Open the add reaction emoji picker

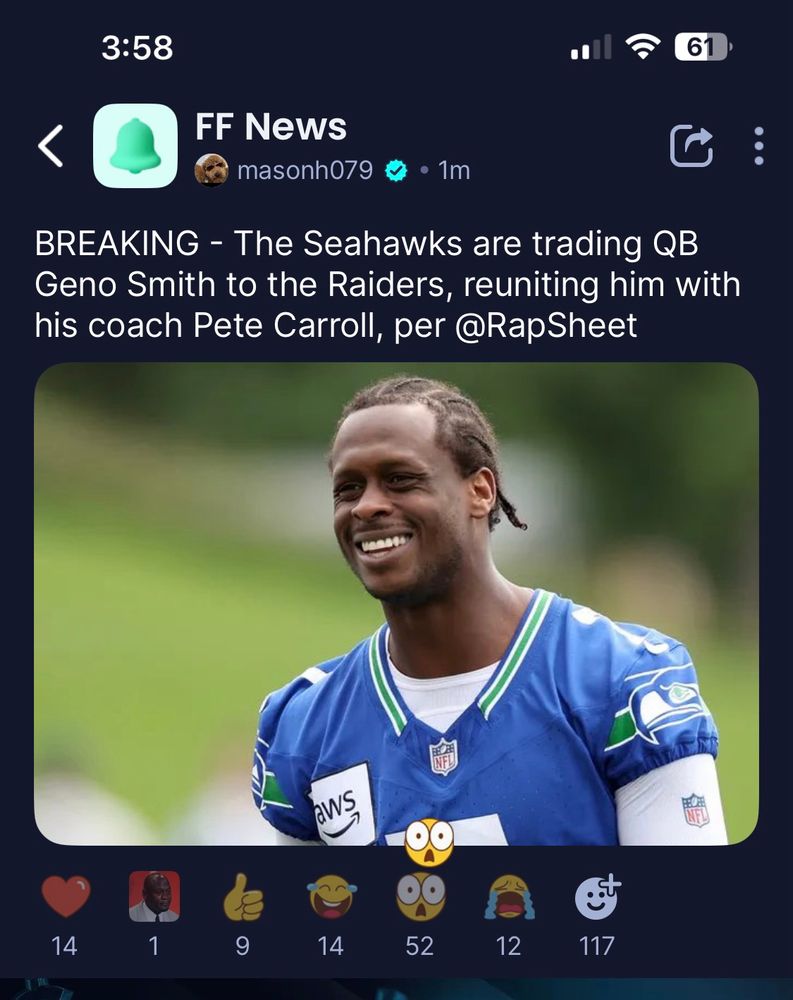tap(598, 896)
